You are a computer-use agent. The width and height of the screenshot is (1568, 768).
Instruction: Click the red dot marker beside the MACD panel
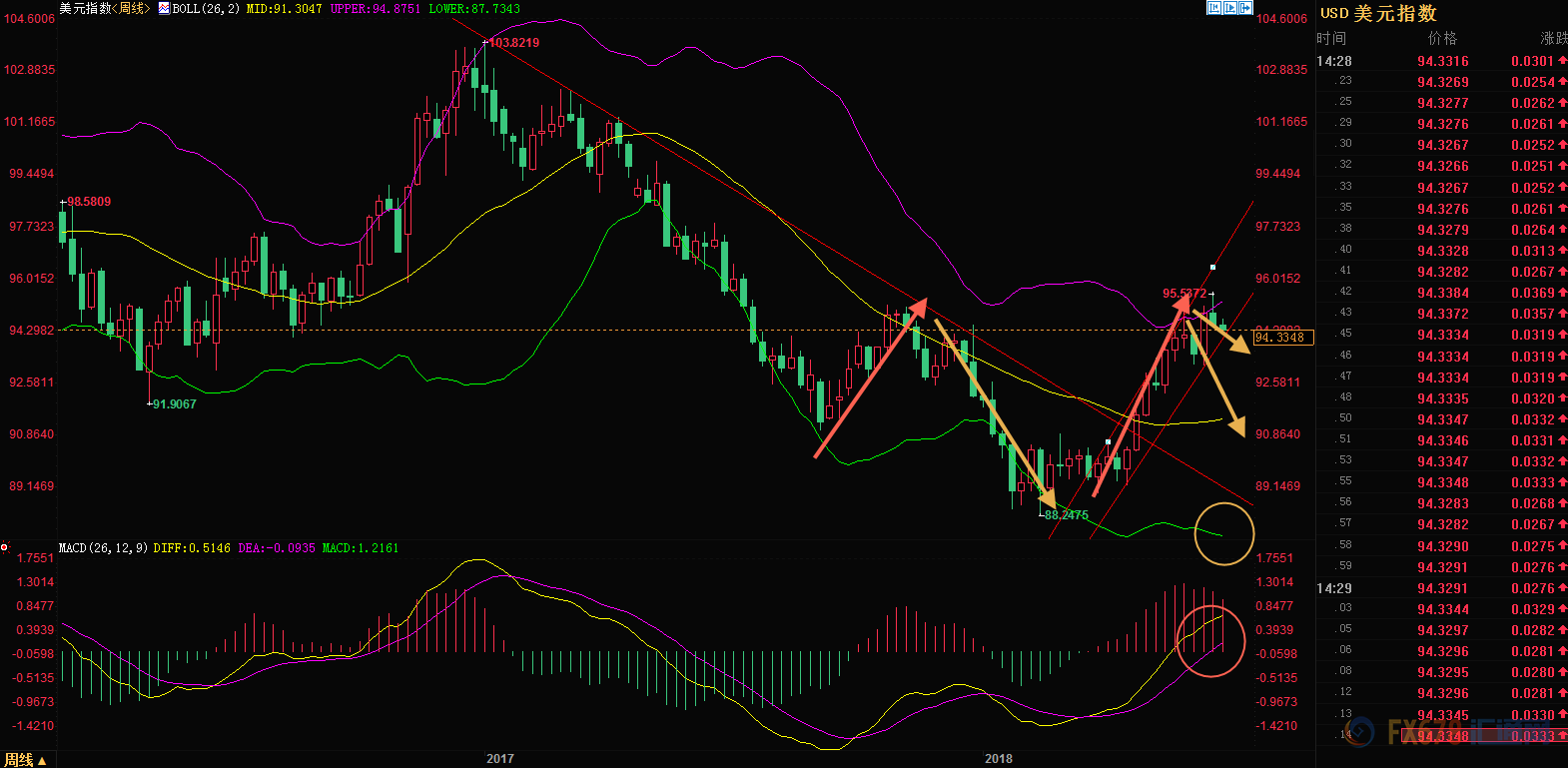(x=4, y=547)
